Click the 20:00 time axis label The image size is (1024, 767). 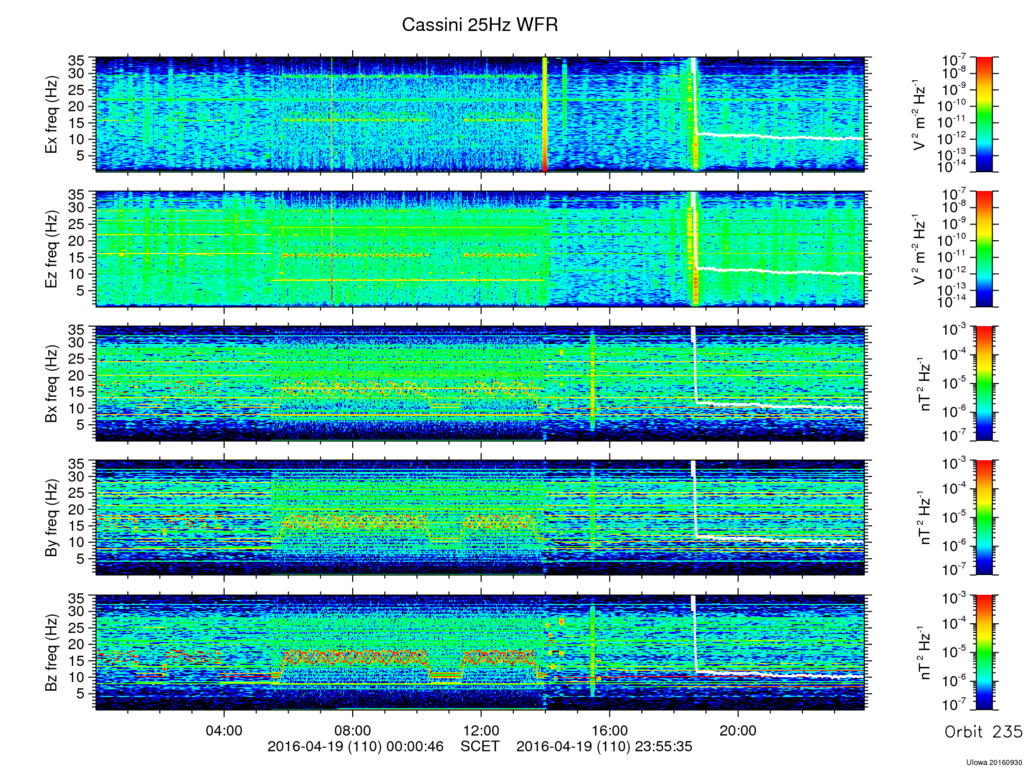[x=738, y=730]
